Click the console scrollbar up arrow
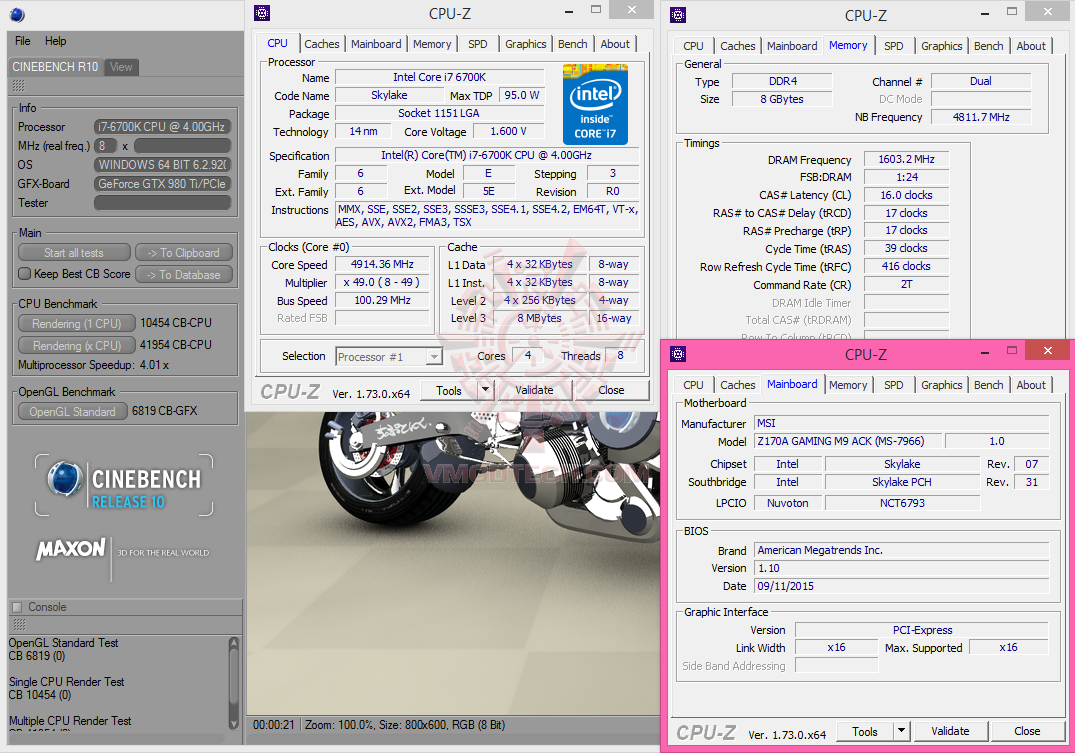1075x753 pixels. coord(234,643)
